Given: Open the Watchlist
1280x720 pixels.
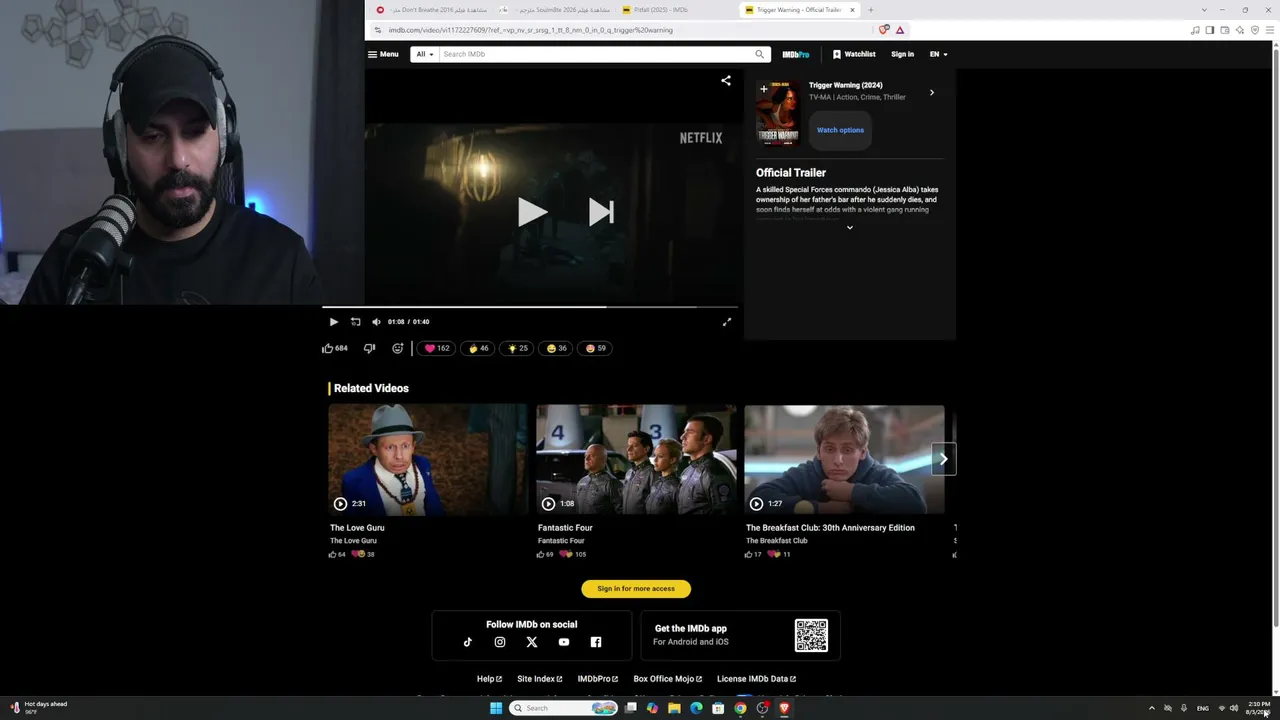Looking at the screenshot, I should click(x=854, y=54).
